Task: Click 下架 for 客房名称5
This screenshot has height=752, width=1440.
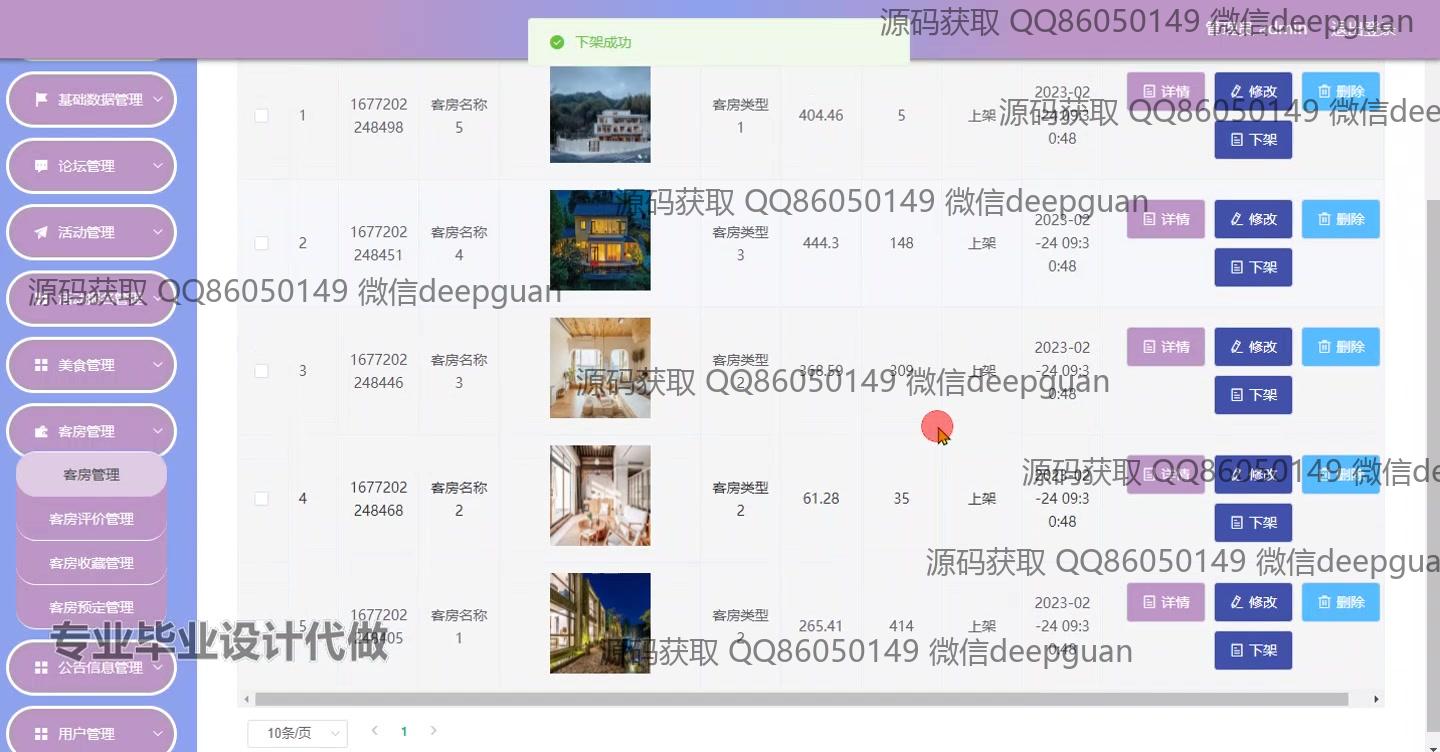Action: 1253,139
